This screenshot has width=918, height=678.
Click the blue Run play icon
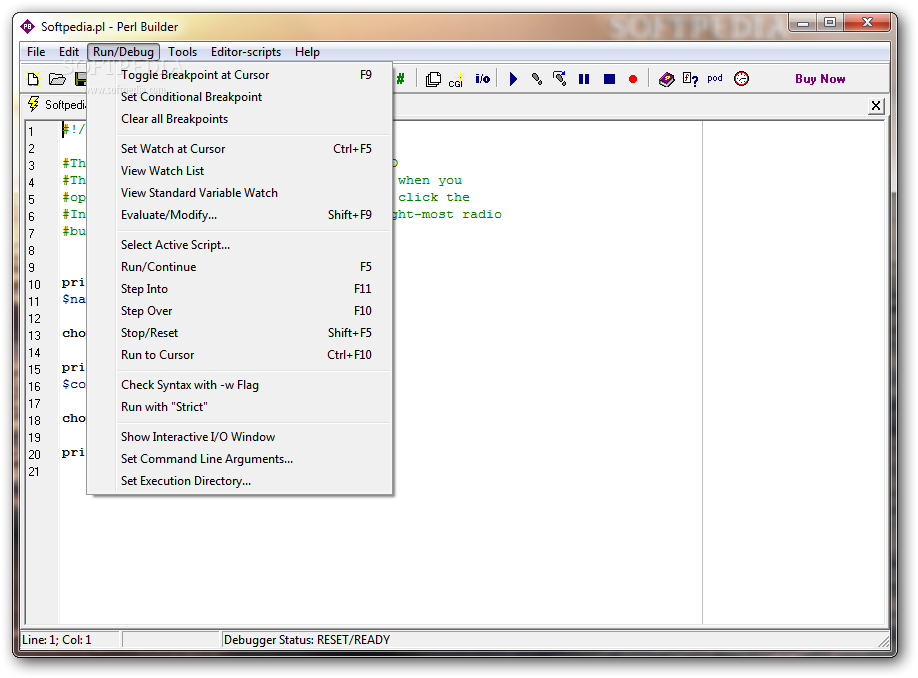coord(513,79)
